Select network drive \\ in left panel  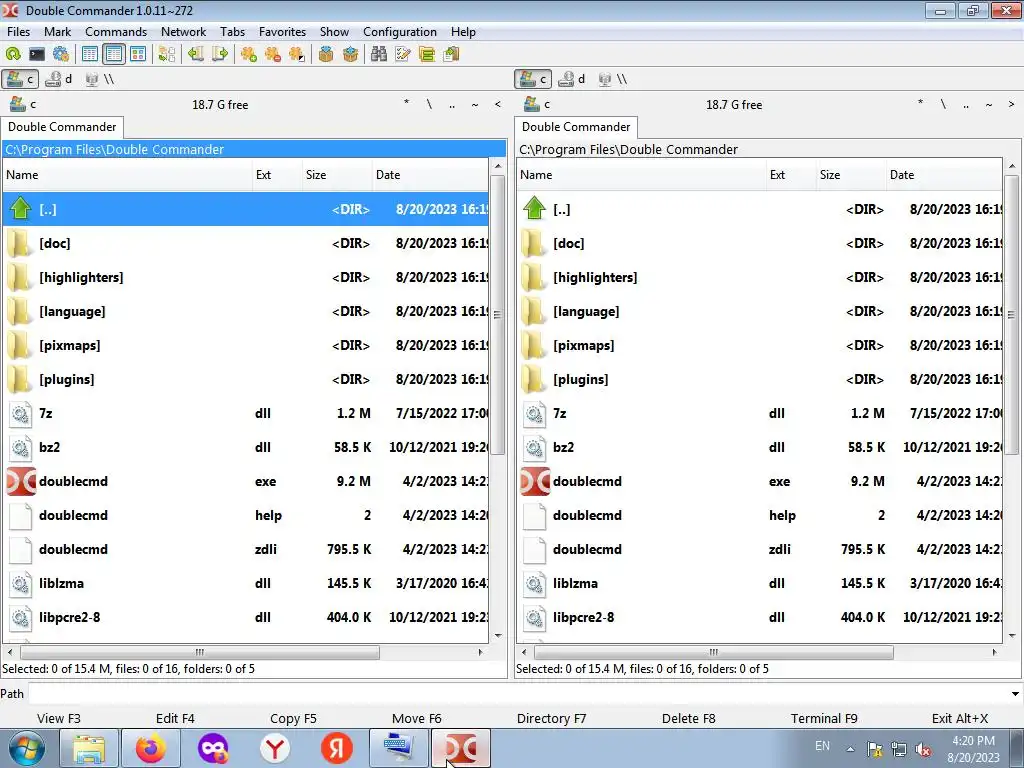coord(100,79)
